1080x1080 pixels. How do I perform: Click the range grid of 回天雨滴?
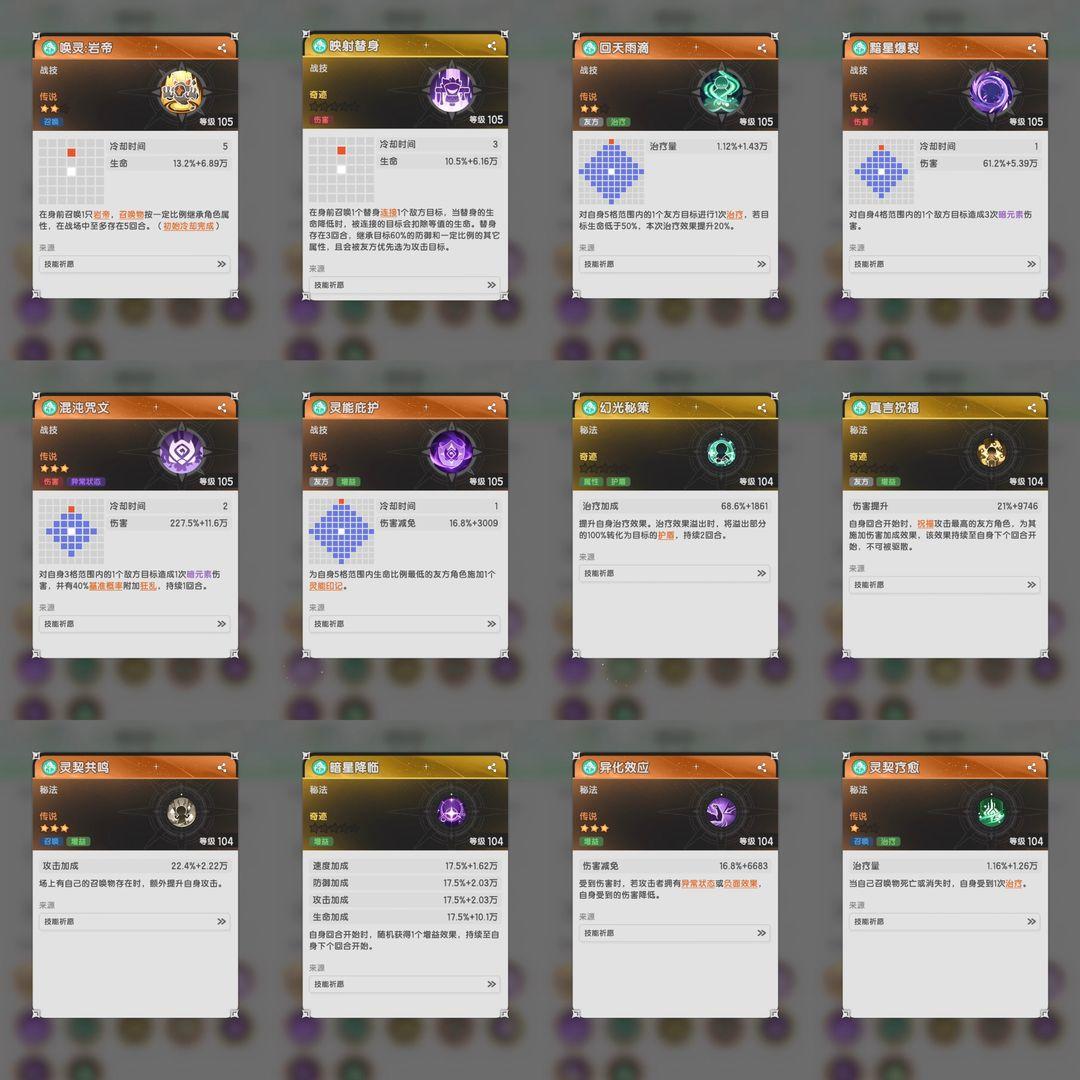pyautogui.click(x=611, y=172)
